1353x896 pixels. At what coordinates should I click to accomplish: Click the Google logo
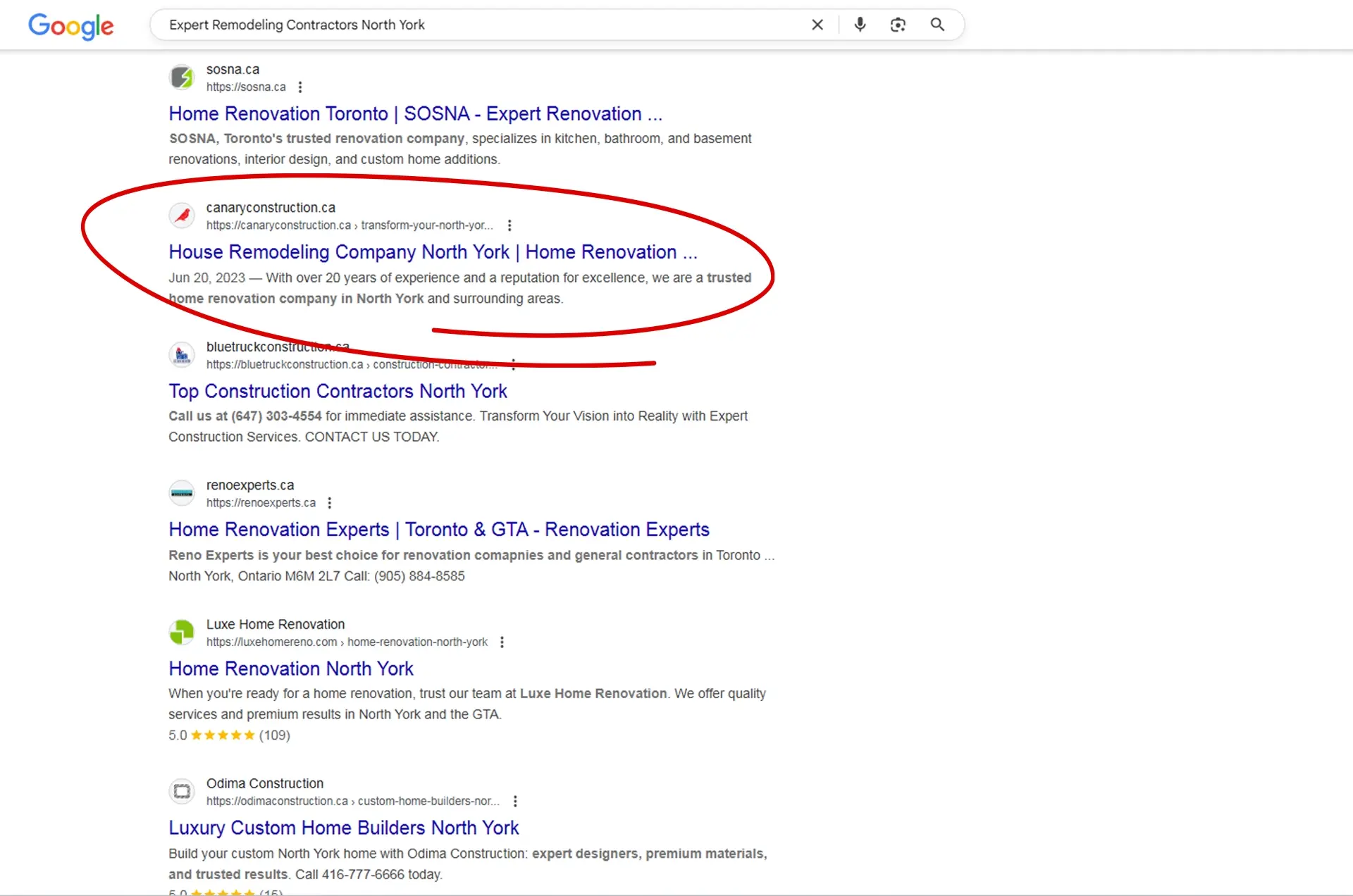tap(70, 26)
